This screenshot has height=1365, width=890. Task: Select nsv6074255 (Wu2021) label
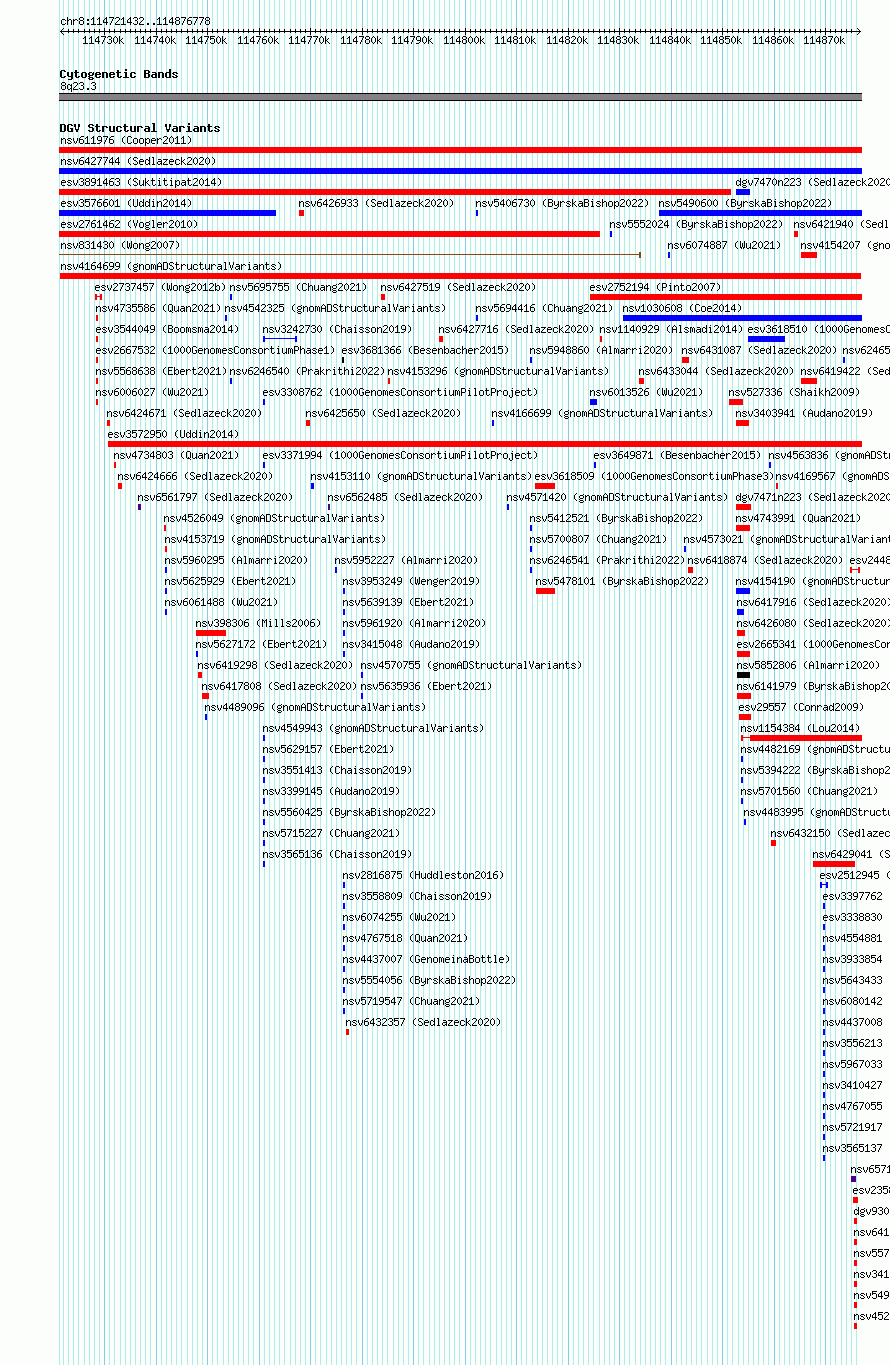(x=399, y=917)
